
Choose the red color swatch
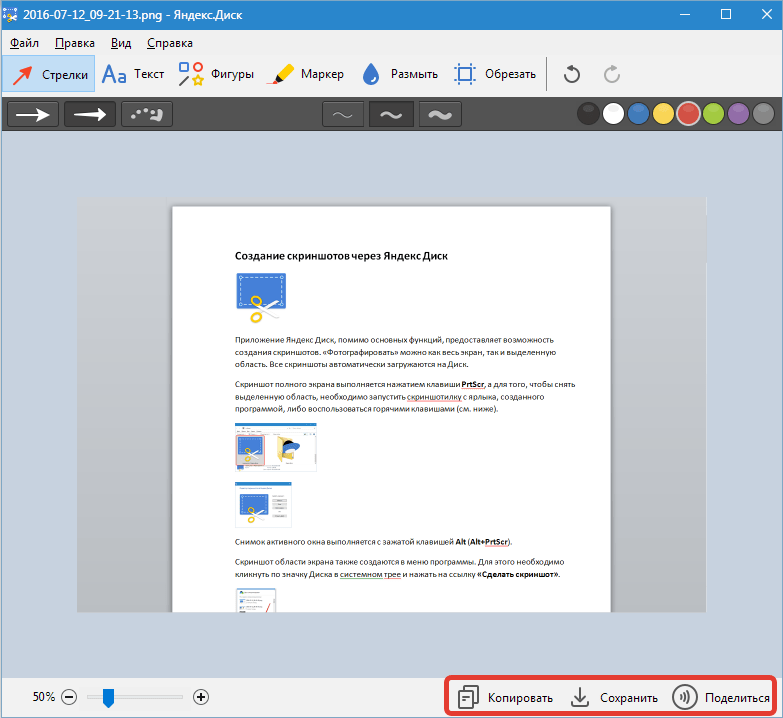coord(688,114)
